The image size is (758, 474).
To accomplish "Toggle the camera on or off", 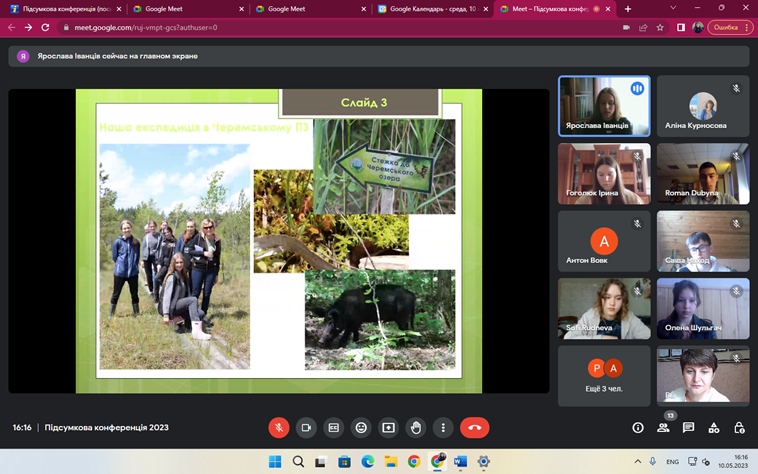I will [306, 428].
